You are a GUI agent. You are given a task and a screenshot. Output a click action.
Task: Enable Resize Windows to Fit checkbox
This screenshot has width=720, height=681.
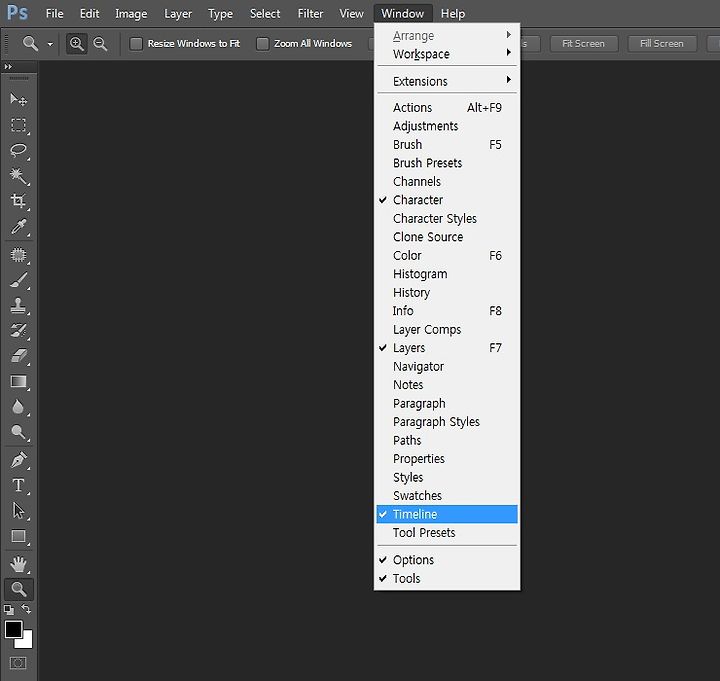pos(136,44)
